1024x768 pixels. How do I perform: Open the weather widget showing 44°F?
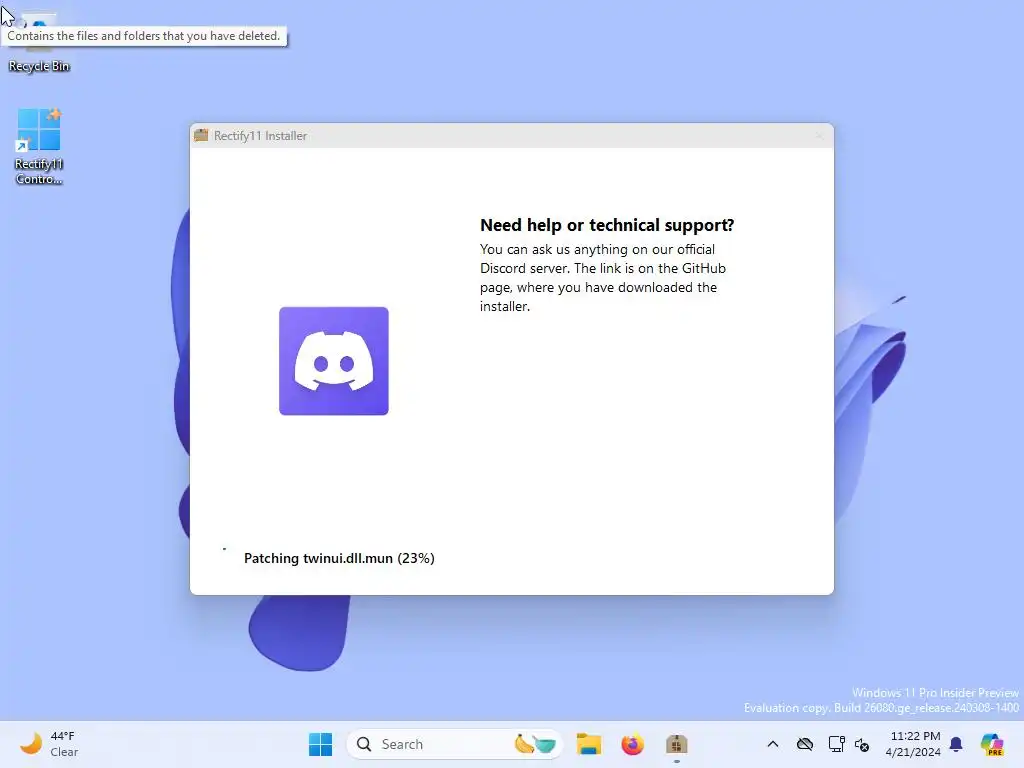(x=49, y=744)
